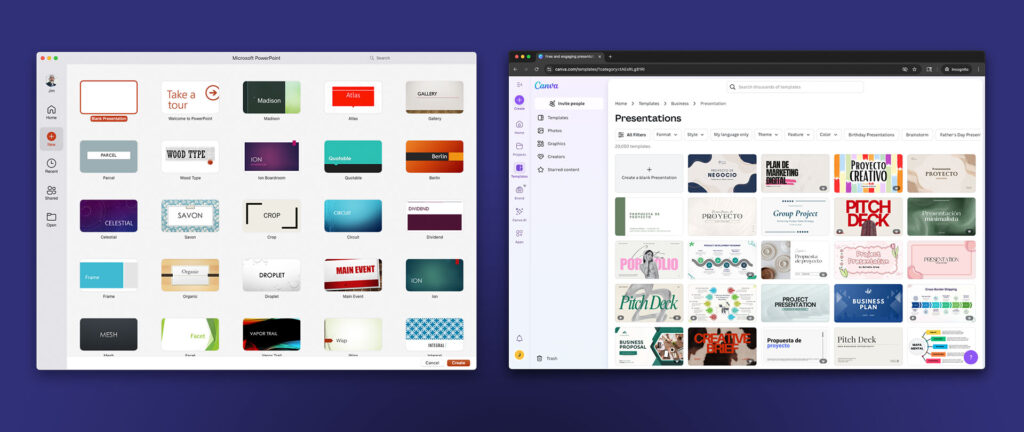Click the Brainstorm filter chip
The image size is (1024, 432).
click(x=916, y=134)
